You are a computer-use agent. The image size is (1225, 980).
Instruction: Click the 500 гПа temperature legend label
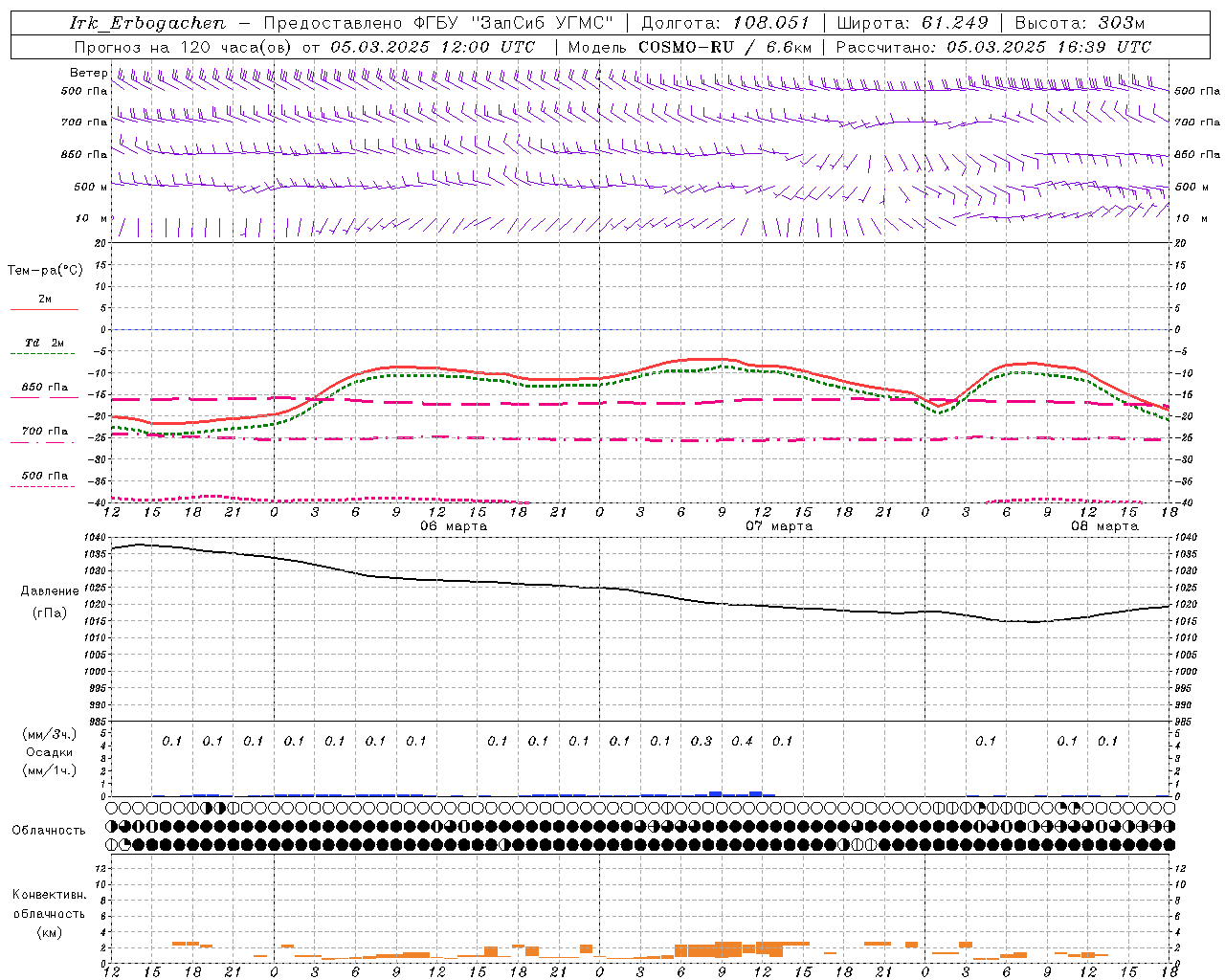point(45,475)
